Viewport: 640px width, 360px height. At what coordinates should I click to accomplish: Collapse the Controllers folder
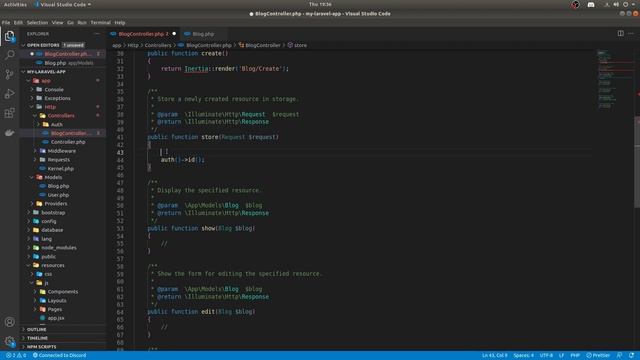pos(61,116)
